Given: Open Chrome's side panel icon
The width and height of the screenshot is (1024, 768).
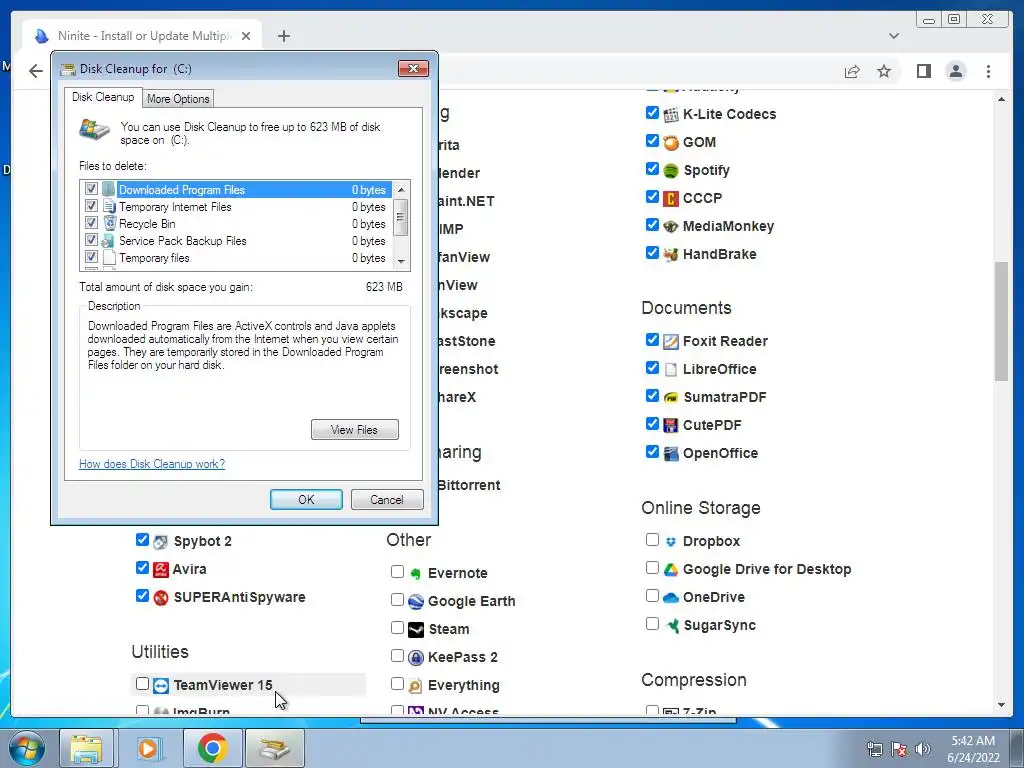Looking at the screenshot, I should coord(923,71).
